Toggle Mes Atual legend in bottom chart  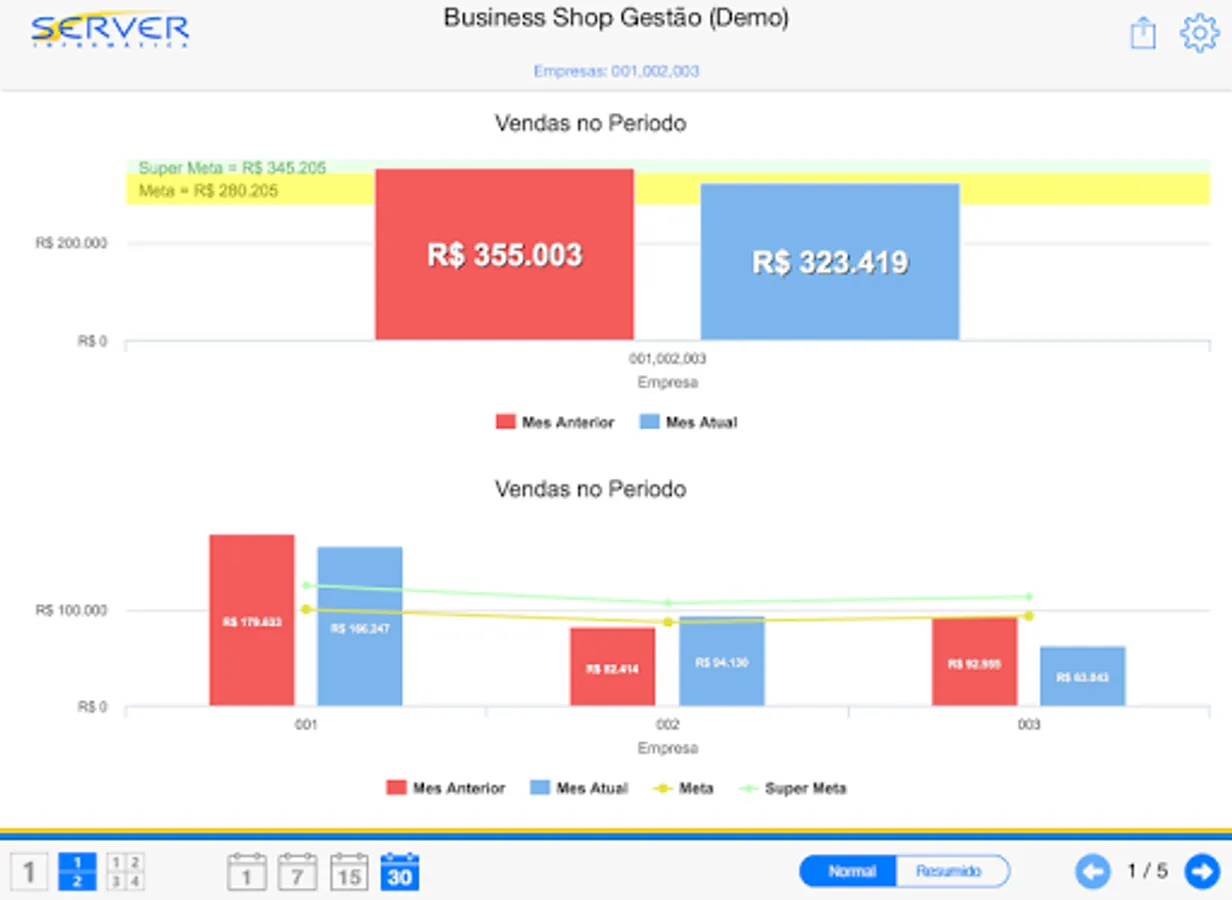(x=579, y=788)
